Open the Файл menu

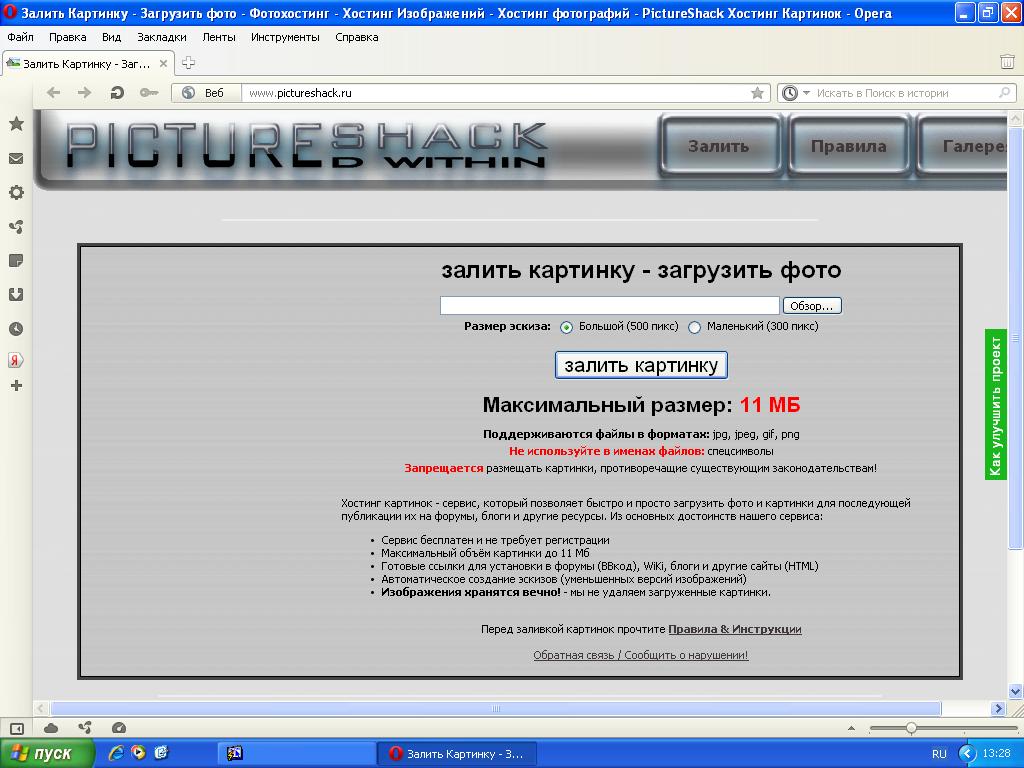(20, 37)
